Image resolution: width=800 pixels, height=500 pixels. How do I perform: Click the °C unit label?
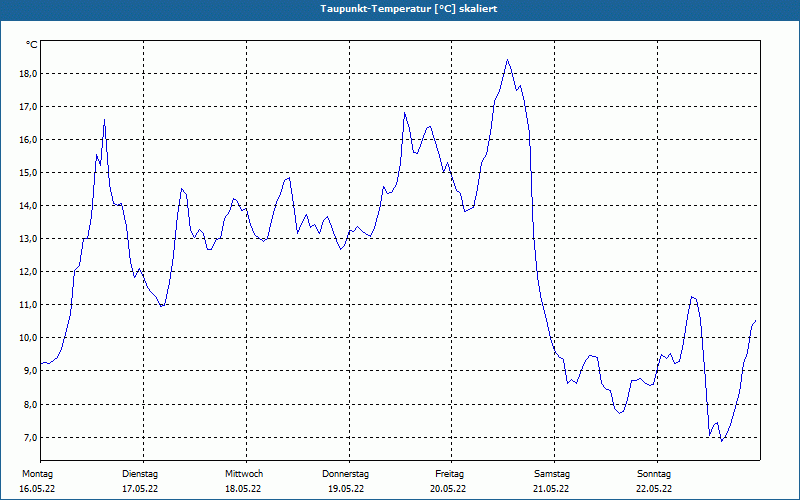coord(32,45)
